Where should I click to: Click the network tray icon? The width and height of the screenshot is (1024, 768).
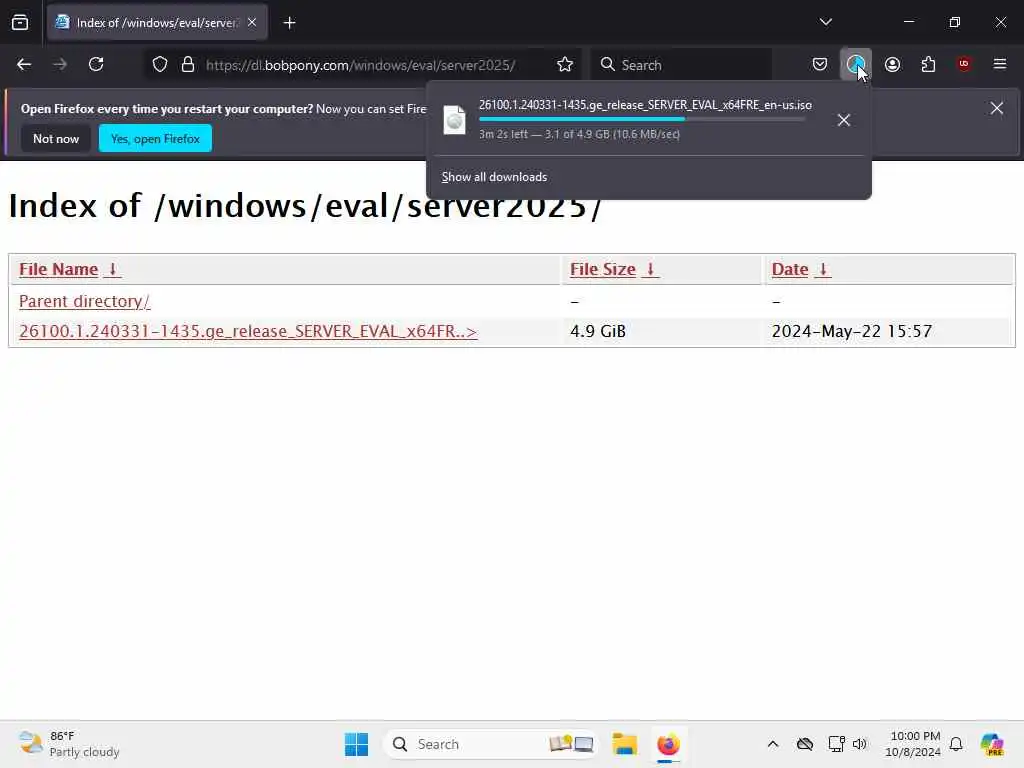[x=836, y=744]
